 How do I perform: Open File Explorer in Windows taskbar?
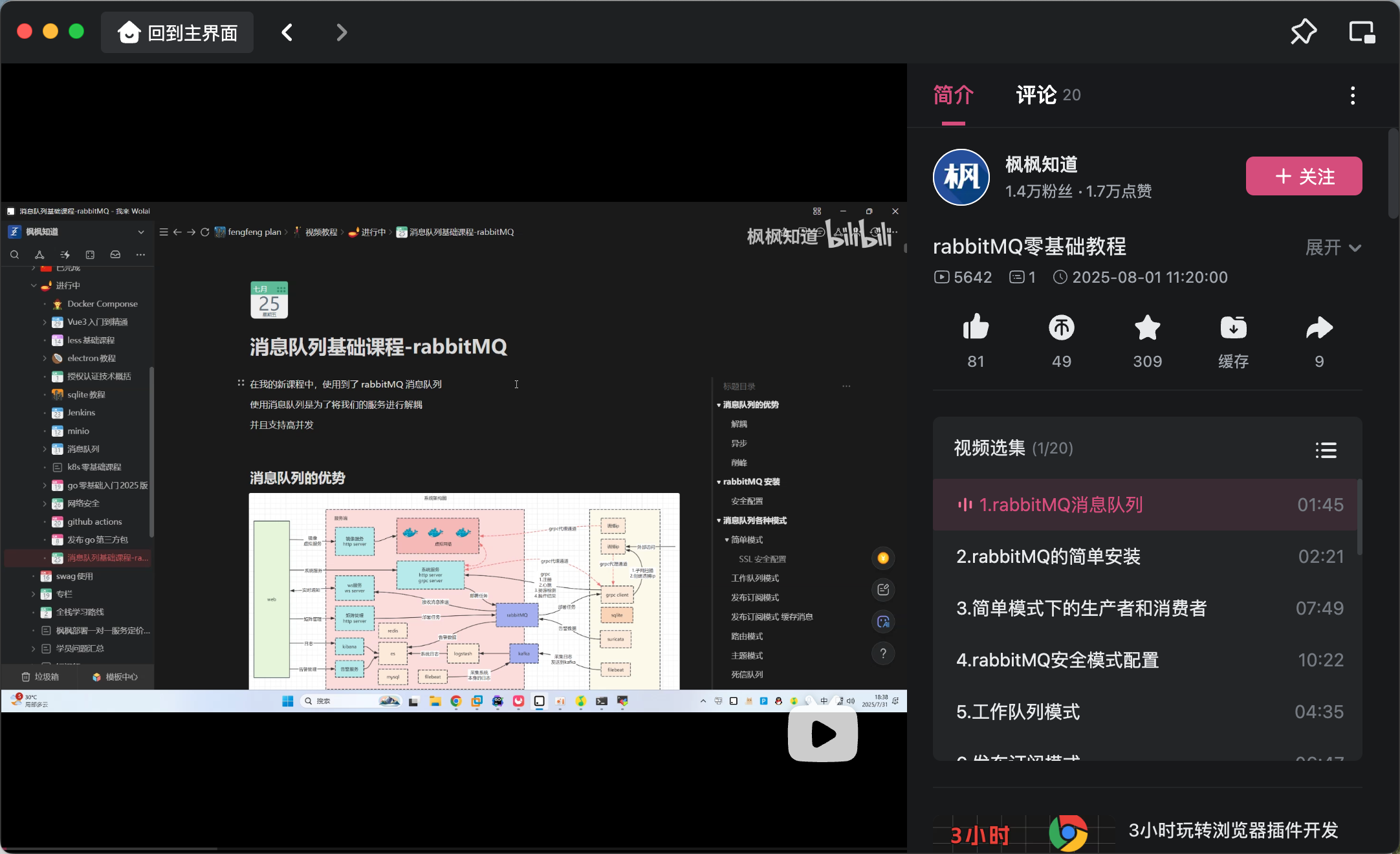pyautogui.click(x=435, y=701)
